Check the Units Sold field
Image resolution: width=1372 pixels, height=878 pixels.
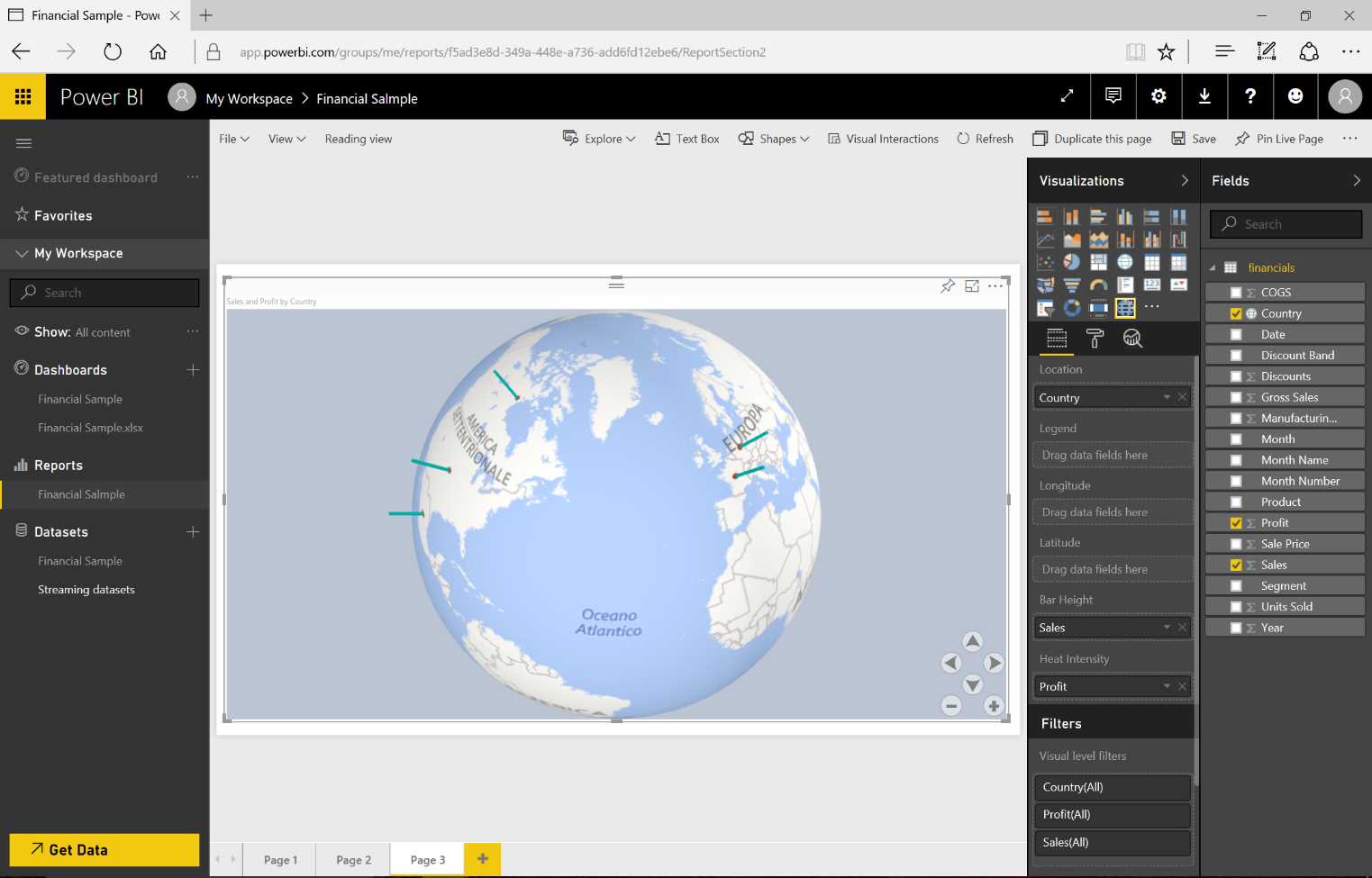tap(1236, 607)
